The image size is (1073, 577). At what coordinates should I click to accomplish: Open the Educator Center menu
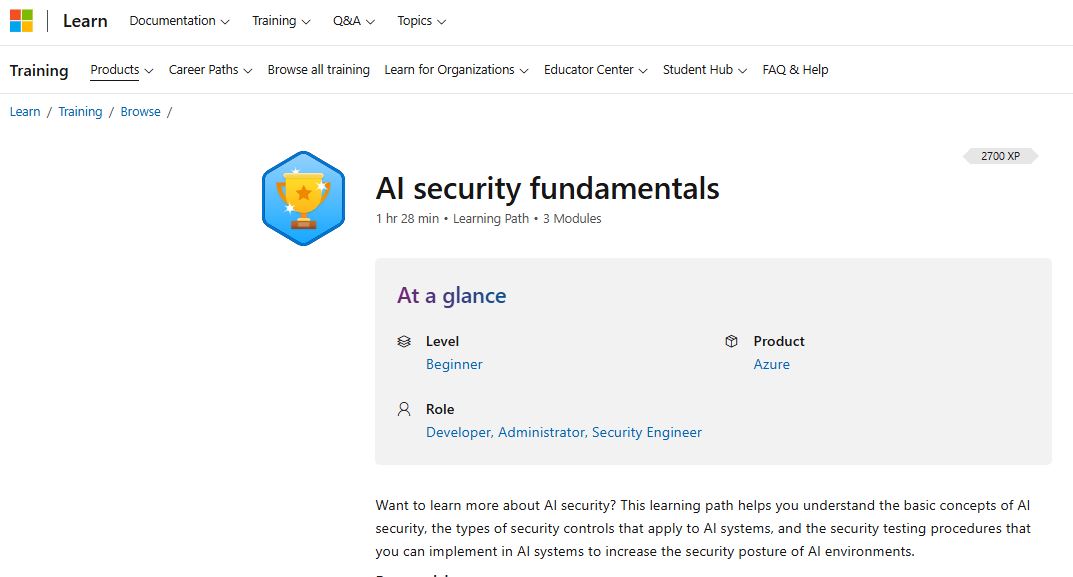click(595, 70)
